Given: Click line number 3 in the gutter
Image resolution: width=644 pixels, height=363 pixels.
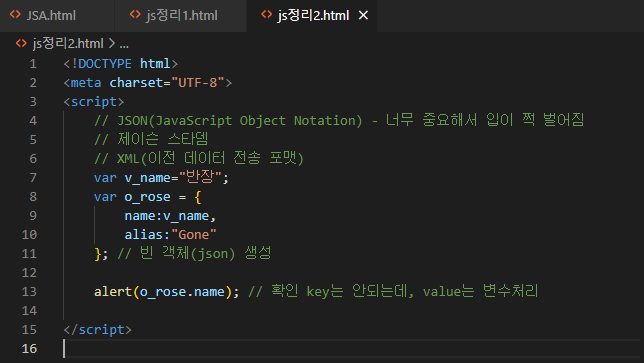Looking at the screenshot, I should click(33, 101).
